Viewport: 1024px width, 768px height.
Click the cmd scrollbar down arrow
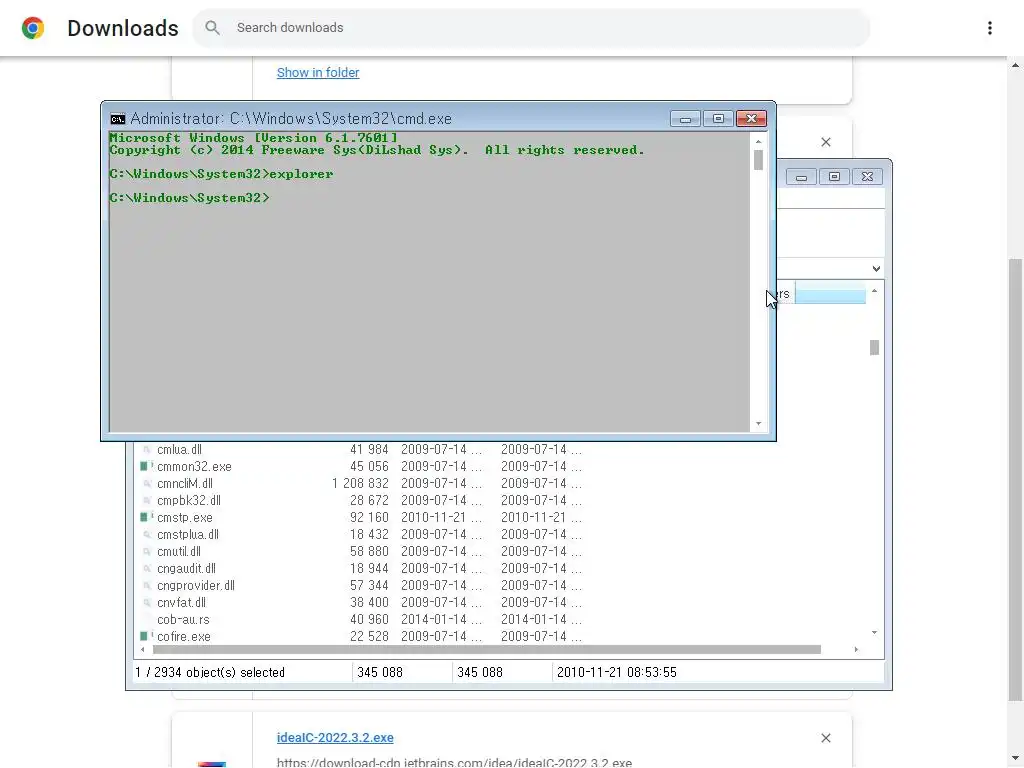point(758,424)
